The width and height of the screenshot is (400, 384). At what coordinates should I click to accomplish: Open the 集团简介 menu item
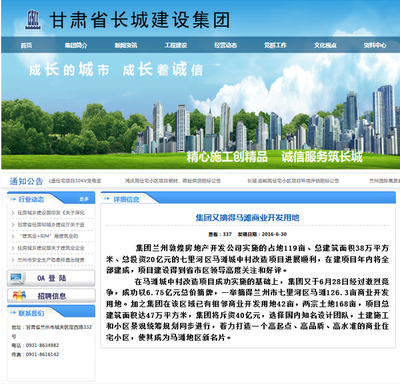point(76,45)
